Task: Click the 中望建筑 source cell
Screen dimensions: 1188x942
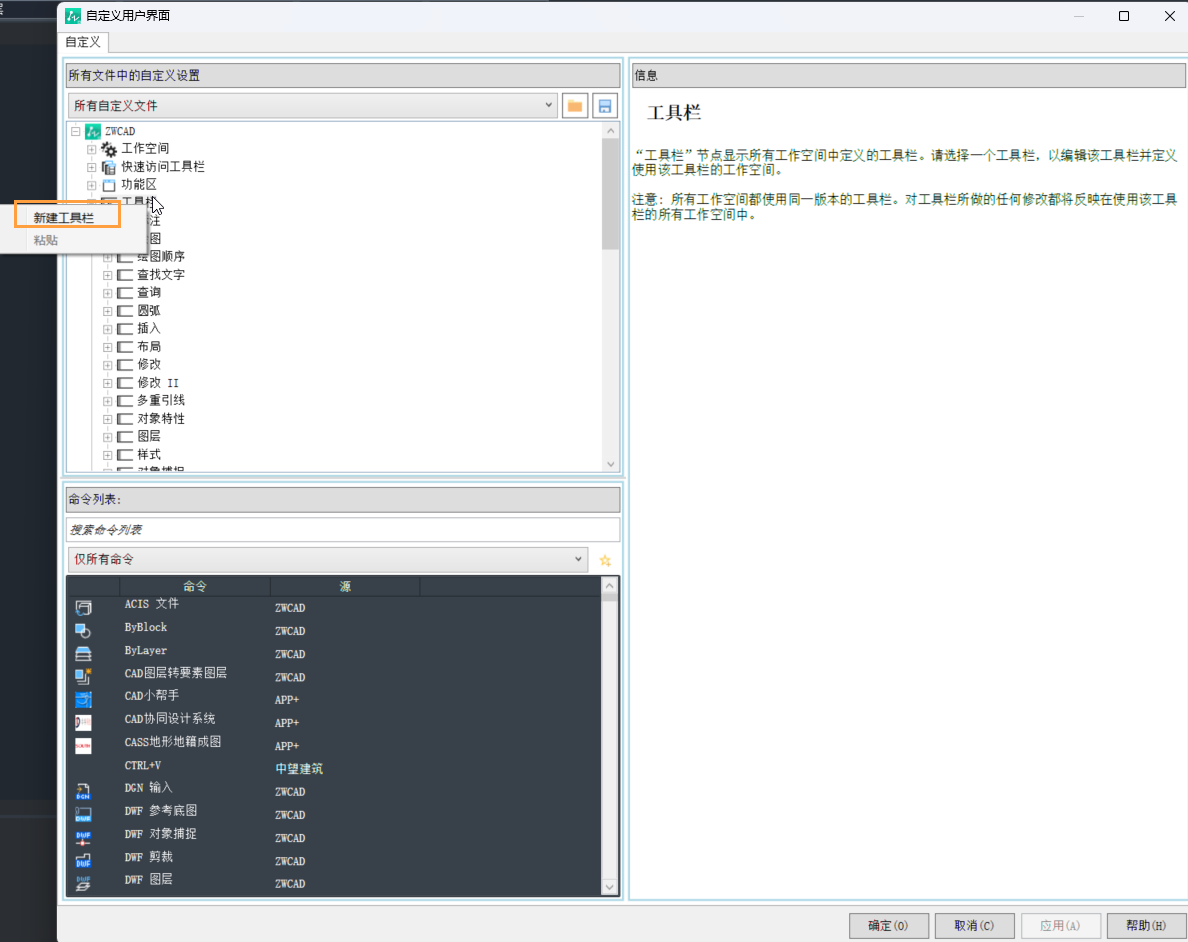Action: [299, 768]
